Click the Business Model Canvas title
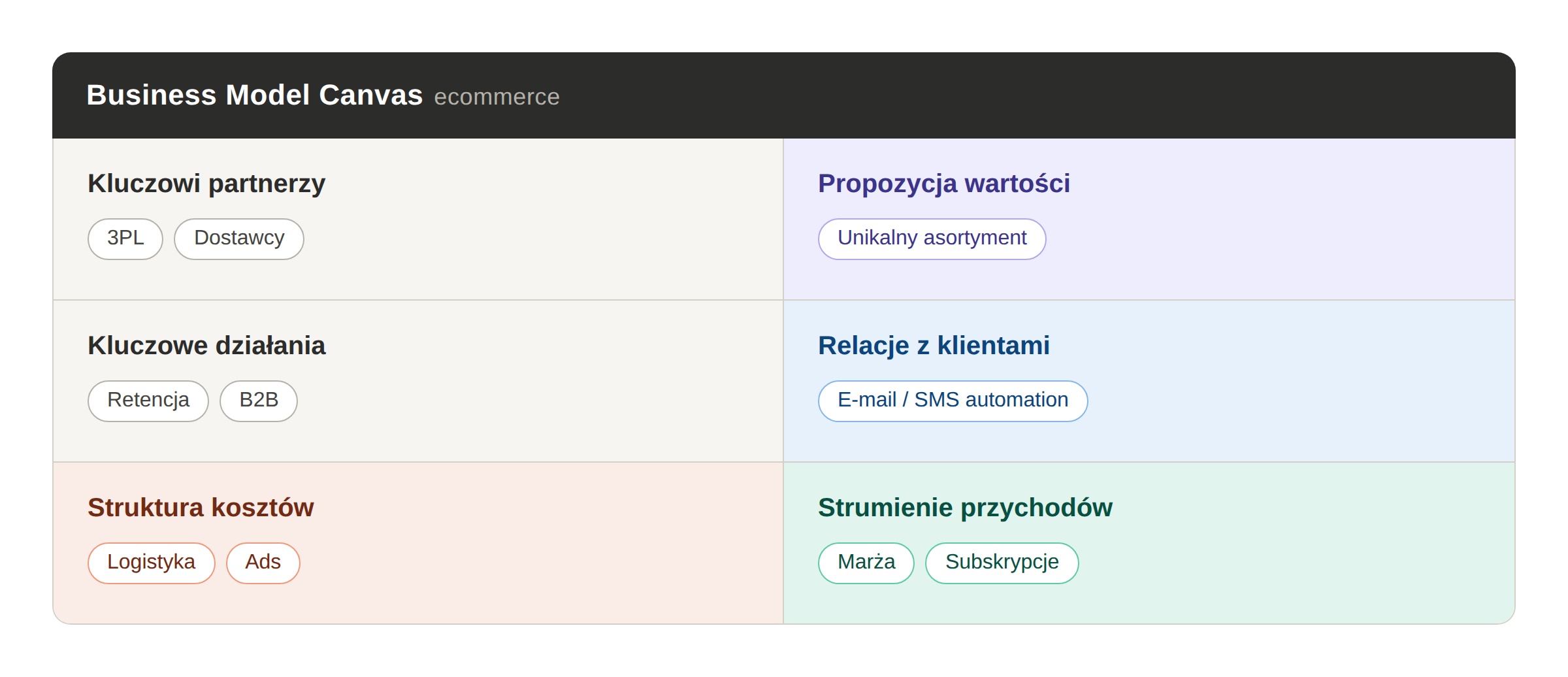The height and width of the screenshot is (677, 1568). click(x=255, y=95)
